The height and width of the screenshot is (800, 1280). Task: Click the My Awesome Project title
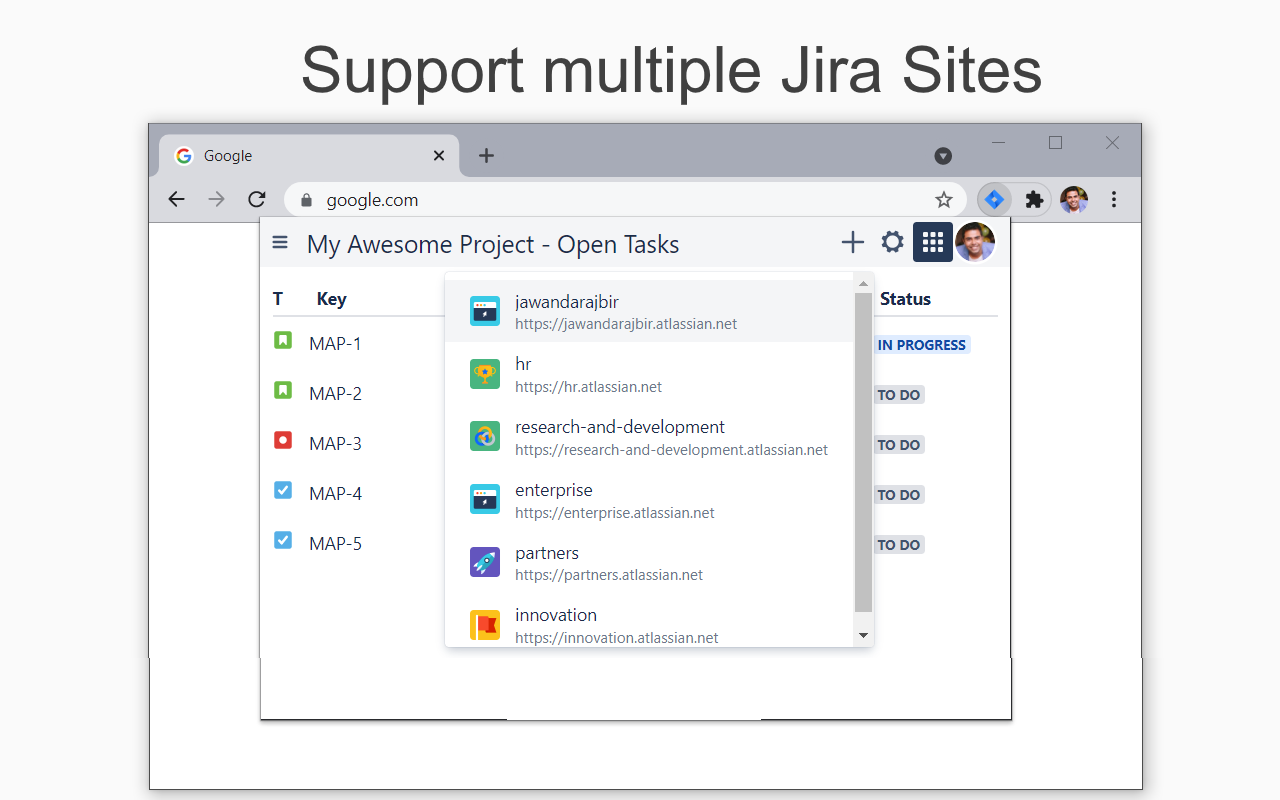click(x=493, y=244)
